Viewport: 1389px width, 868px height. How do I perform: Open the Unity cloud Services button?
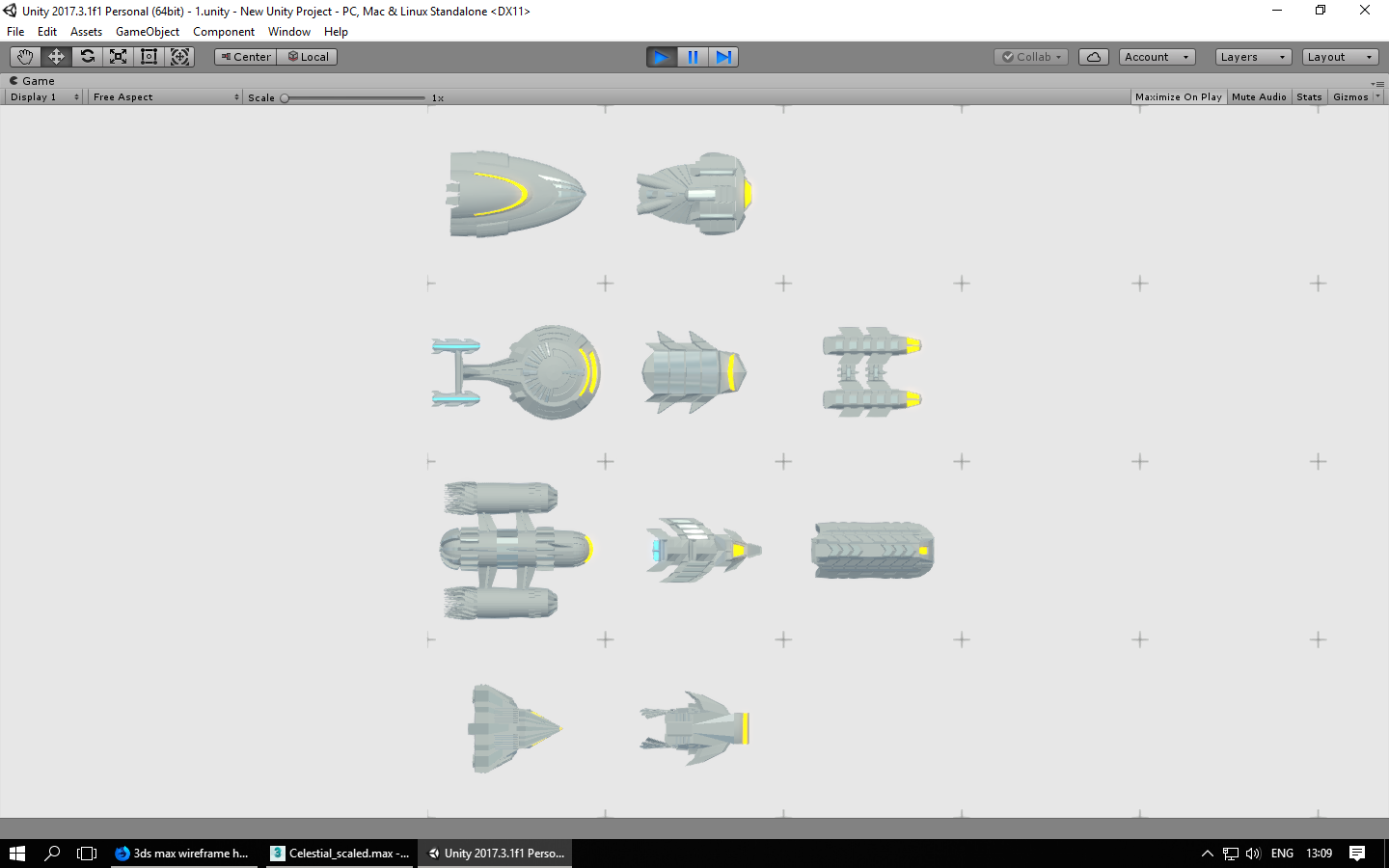pyautogui.click(x=1094, y=57)
